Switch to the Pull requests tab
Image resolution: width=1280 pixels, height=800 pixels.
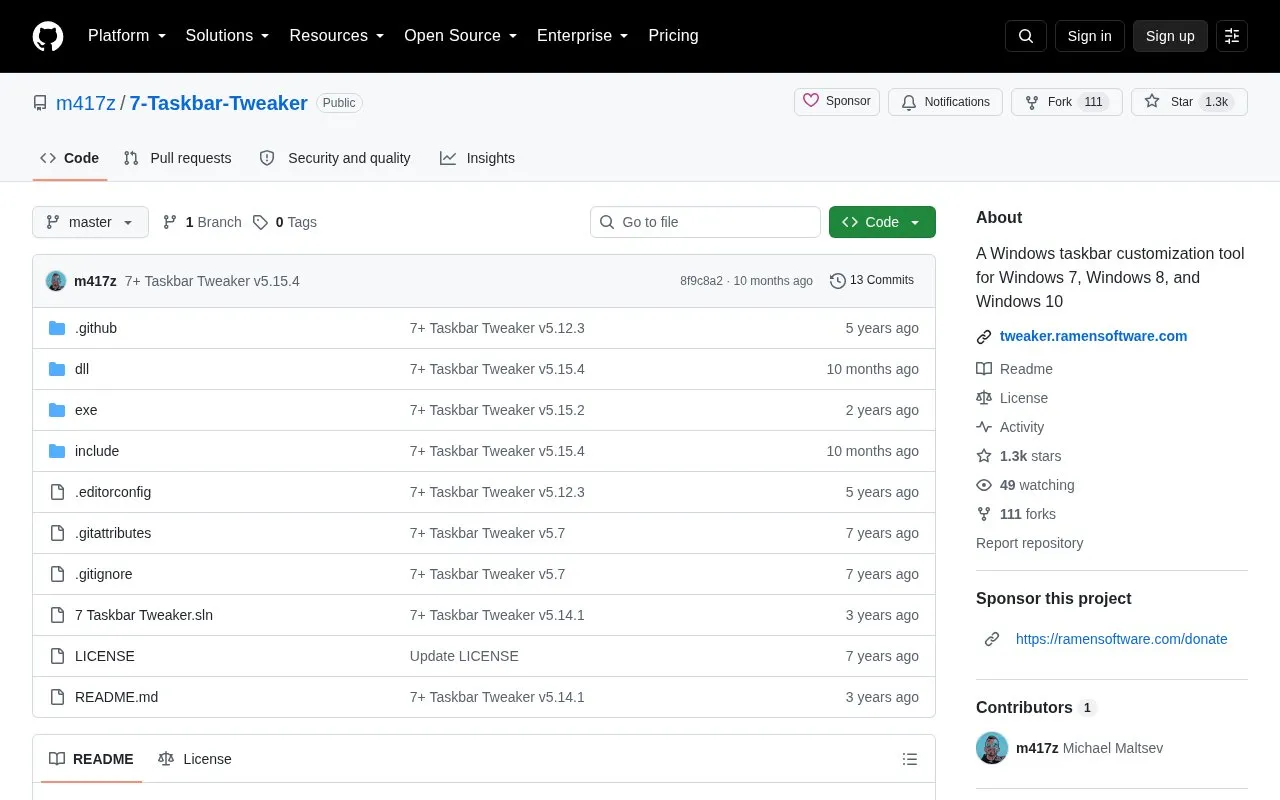pyautogui.click(x=177, y=158)
